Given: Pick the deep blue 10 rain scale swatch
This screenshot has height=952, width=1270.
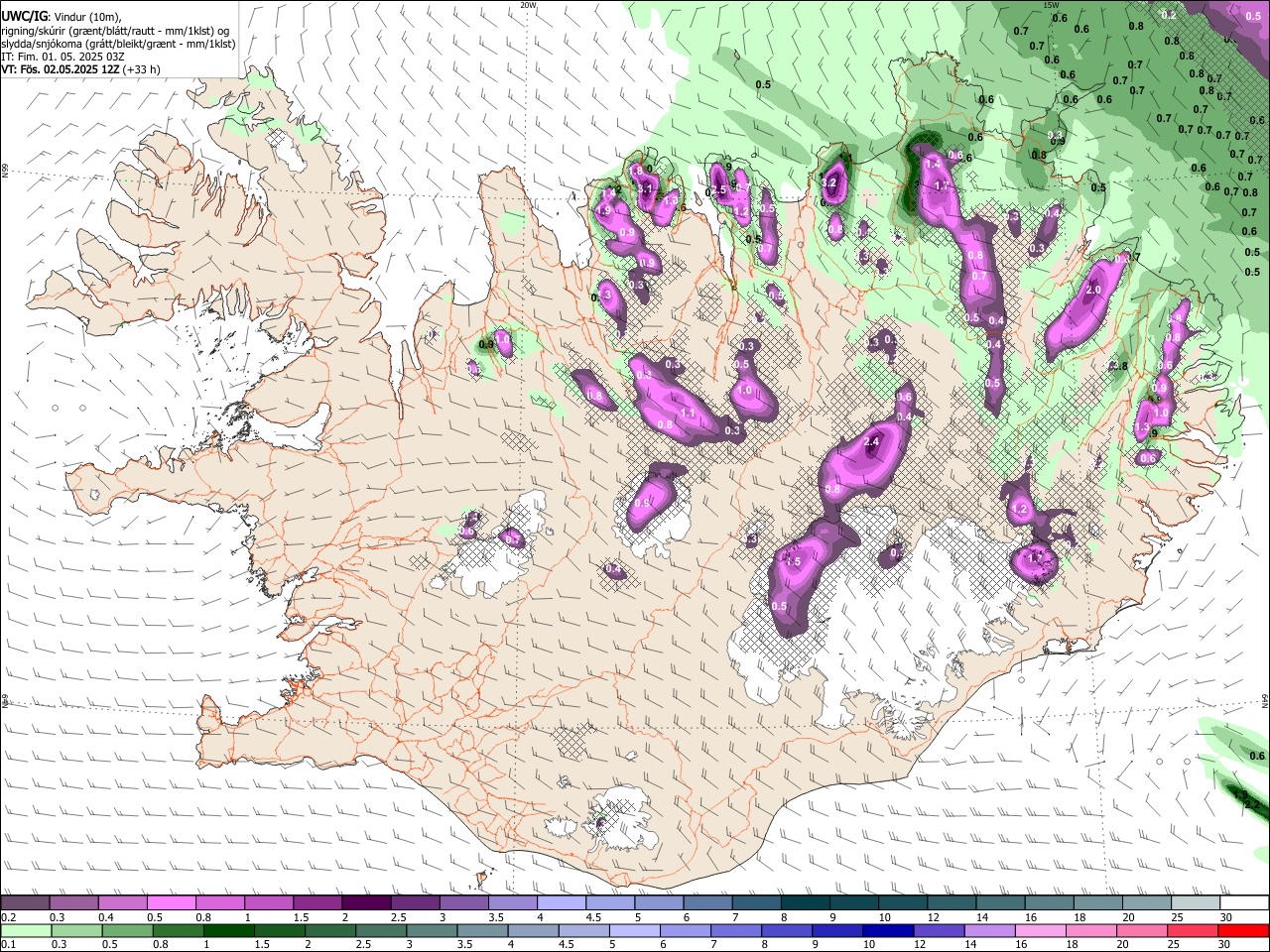Looking at the screenshot, I should pos(888,930).
